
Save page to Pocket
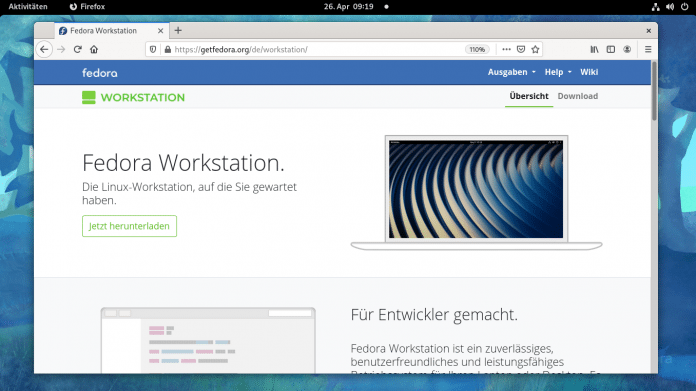pos(521,49)
